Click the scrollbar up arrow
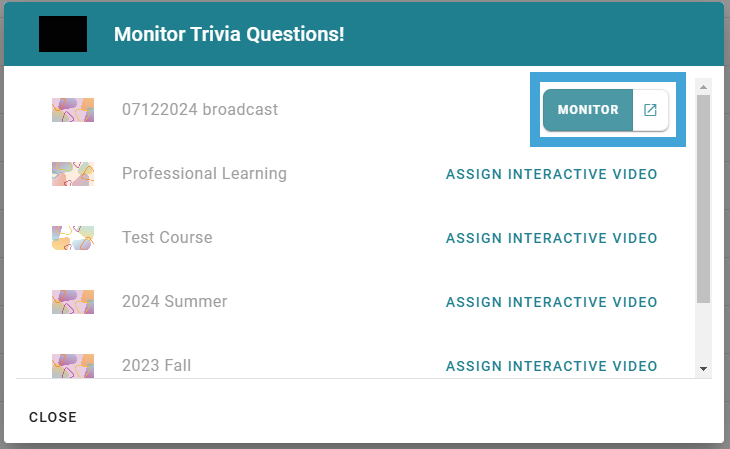The height and width of the screenshot is (449, 730). pyautogui.click(x=703, y=87)
